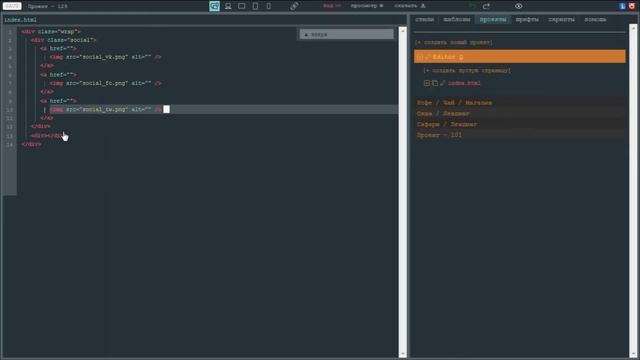Screen dimensions: 640x360
Task: Open the 'шаблоны' tab
Action: tap(457, 20)
